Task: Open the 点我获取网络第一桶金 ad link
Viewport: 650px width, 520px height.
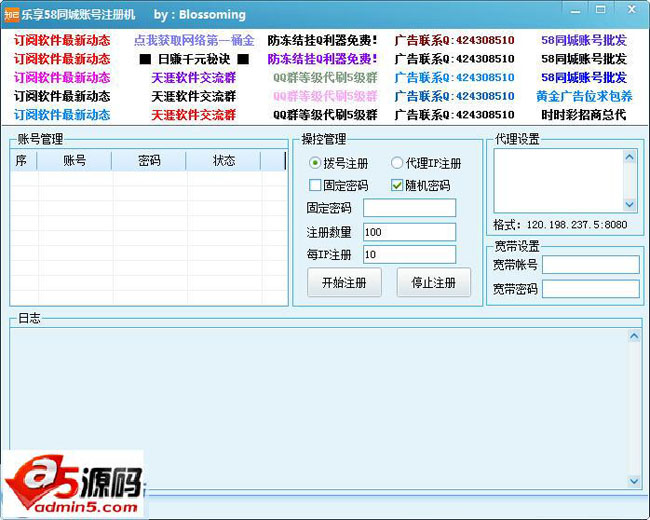Action: pyautogui.click(x=194, y=40)
